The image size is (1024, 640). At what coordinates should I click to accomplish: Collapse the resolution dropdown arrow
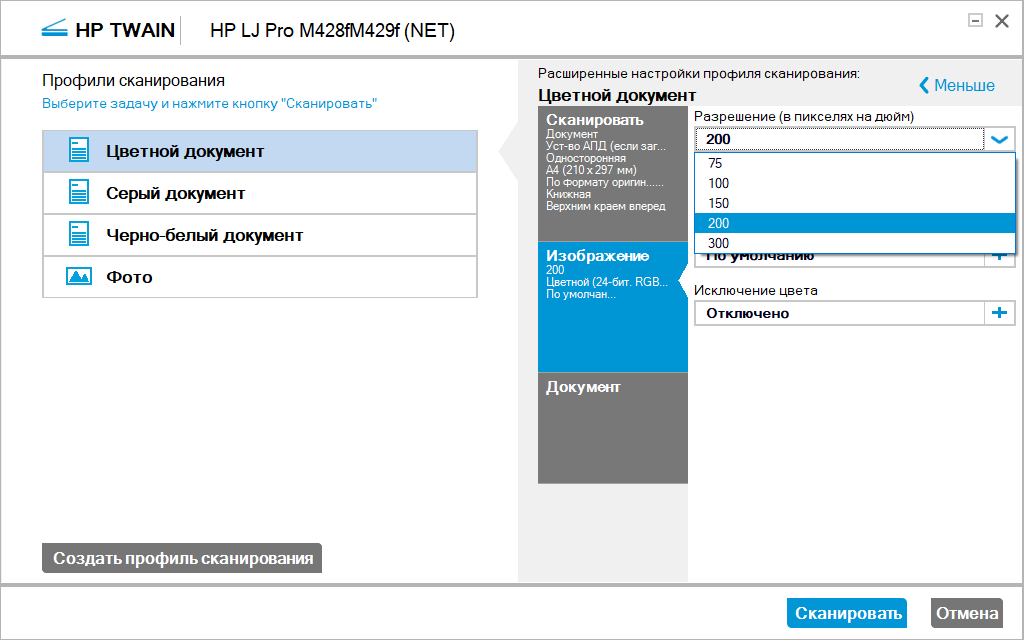click(999, 139)
